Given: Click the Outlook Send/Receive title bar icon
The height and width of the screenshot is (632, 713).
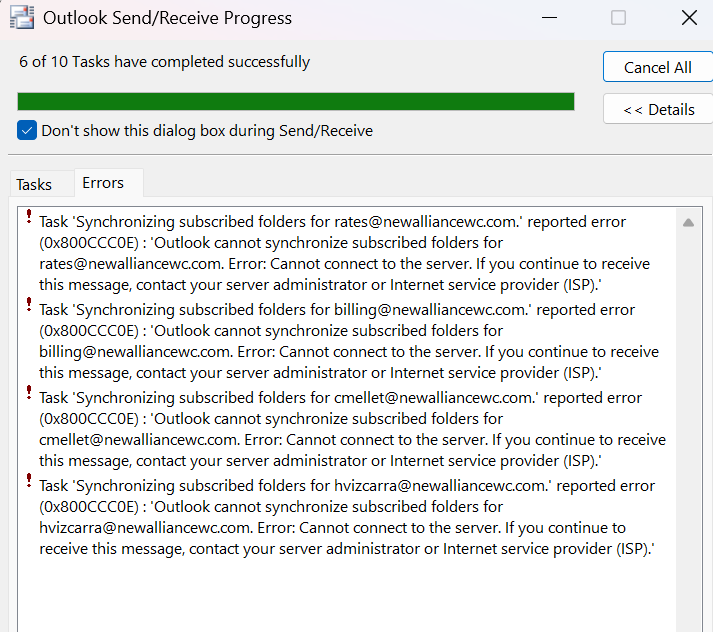Looking at the screenshot, I should tap(21, 17).
